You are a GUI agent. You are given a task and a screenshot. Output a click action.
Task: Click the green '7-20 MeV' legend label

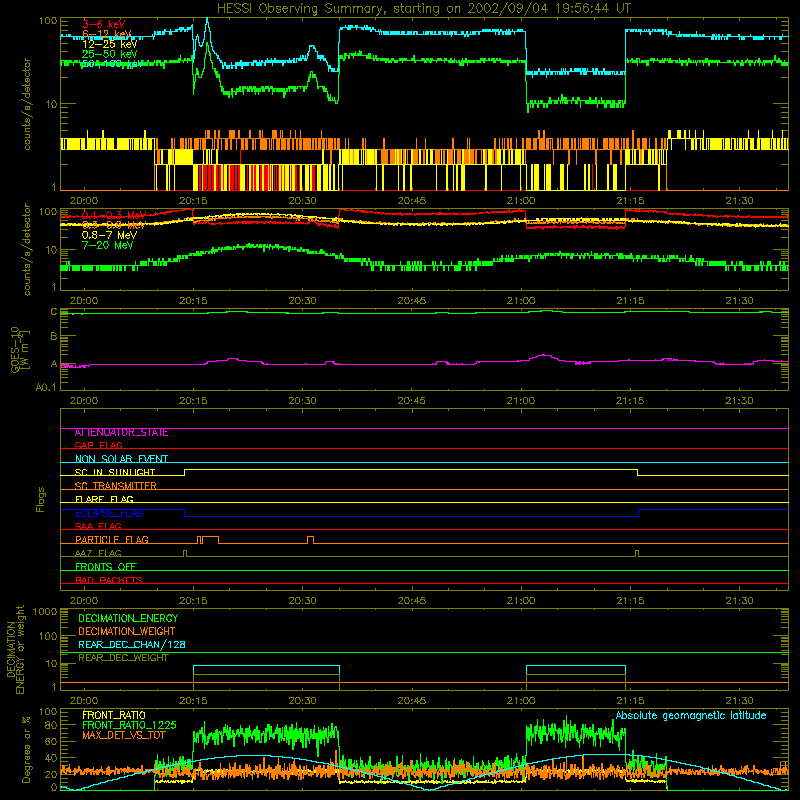pyautogui.click(x=107, y=245)
